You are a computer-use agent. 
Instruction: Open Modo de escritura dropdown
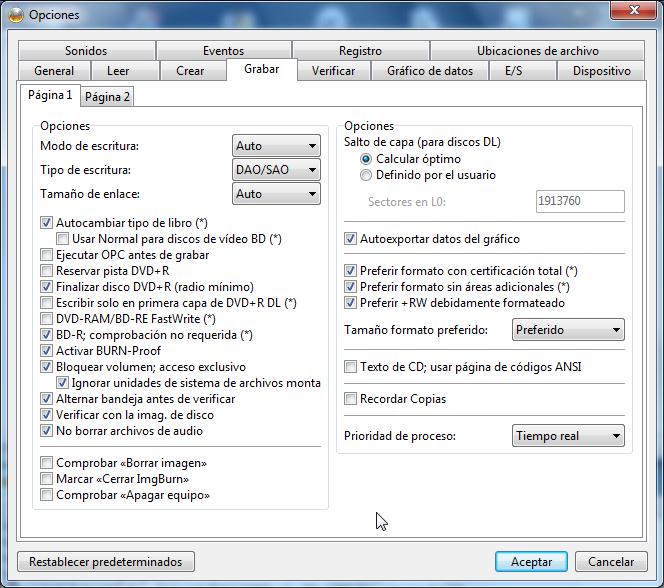pos(276,146)
